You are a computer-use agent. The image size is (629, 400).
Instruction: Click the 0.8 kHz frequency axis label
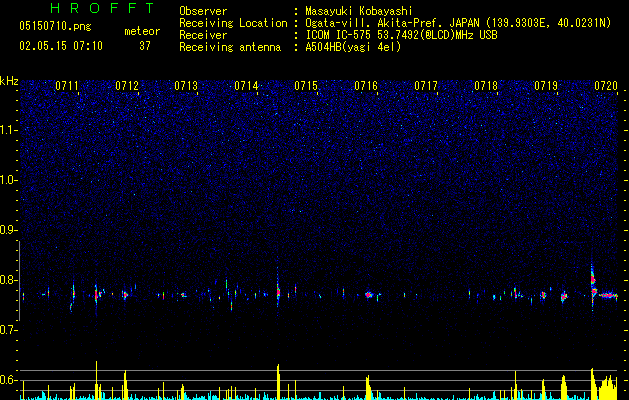point(8,280)
